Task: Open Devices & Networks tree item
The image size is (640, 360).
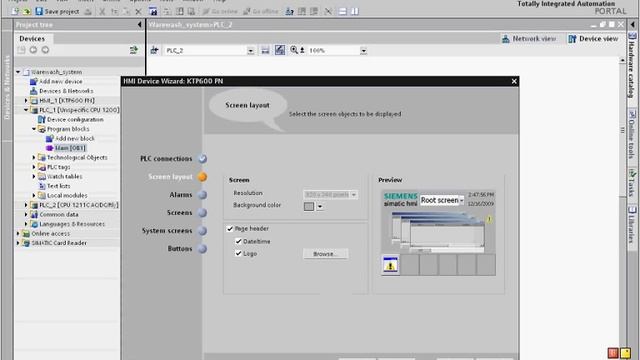Action: point(66,91)
